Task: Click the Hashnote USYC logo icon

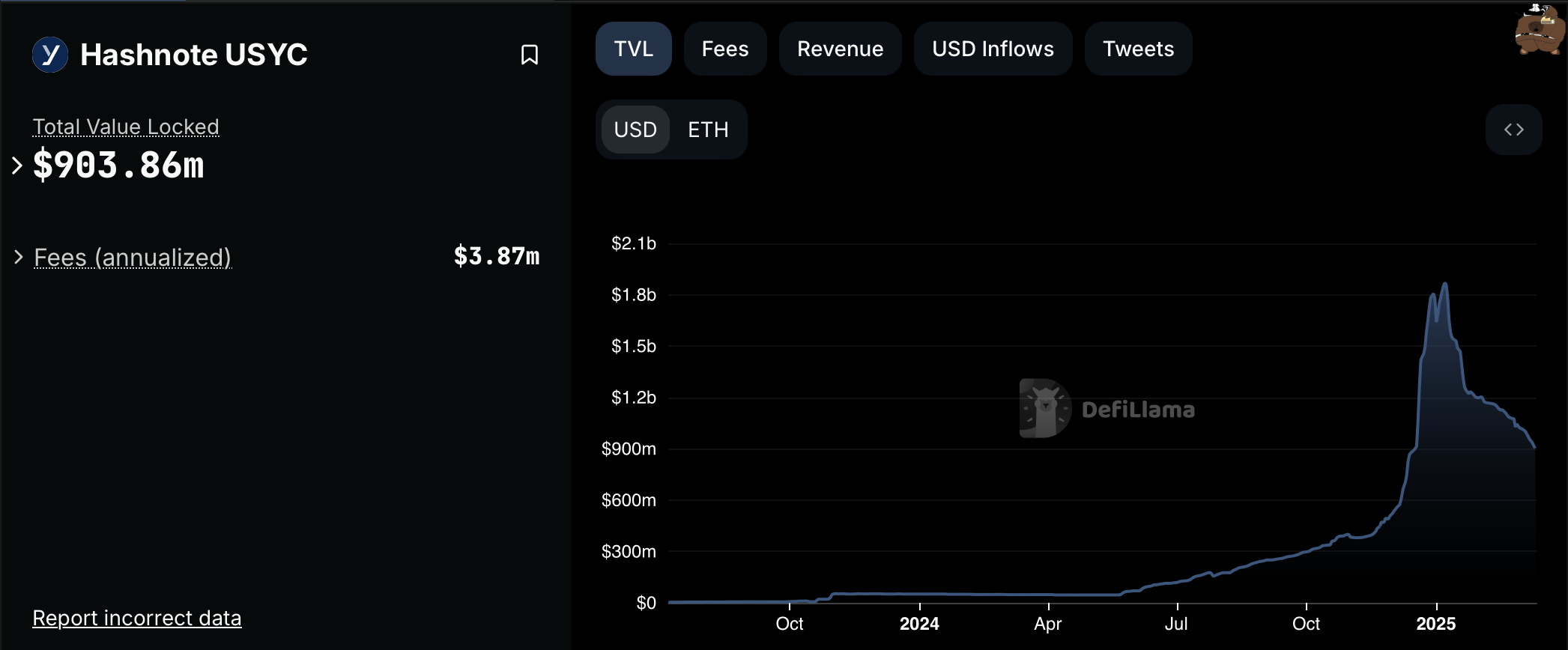Action: click(x=50, y=55)
